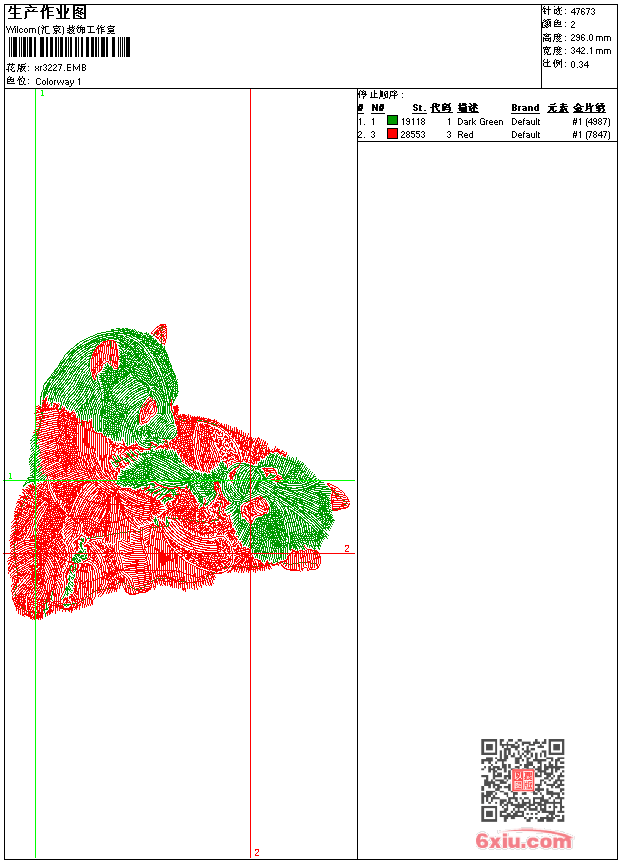Click the 生产作业图 title heading
Image resolution: width=620 pixels, height=860 pixels.
pyautogui.click(x=47, y=12)
